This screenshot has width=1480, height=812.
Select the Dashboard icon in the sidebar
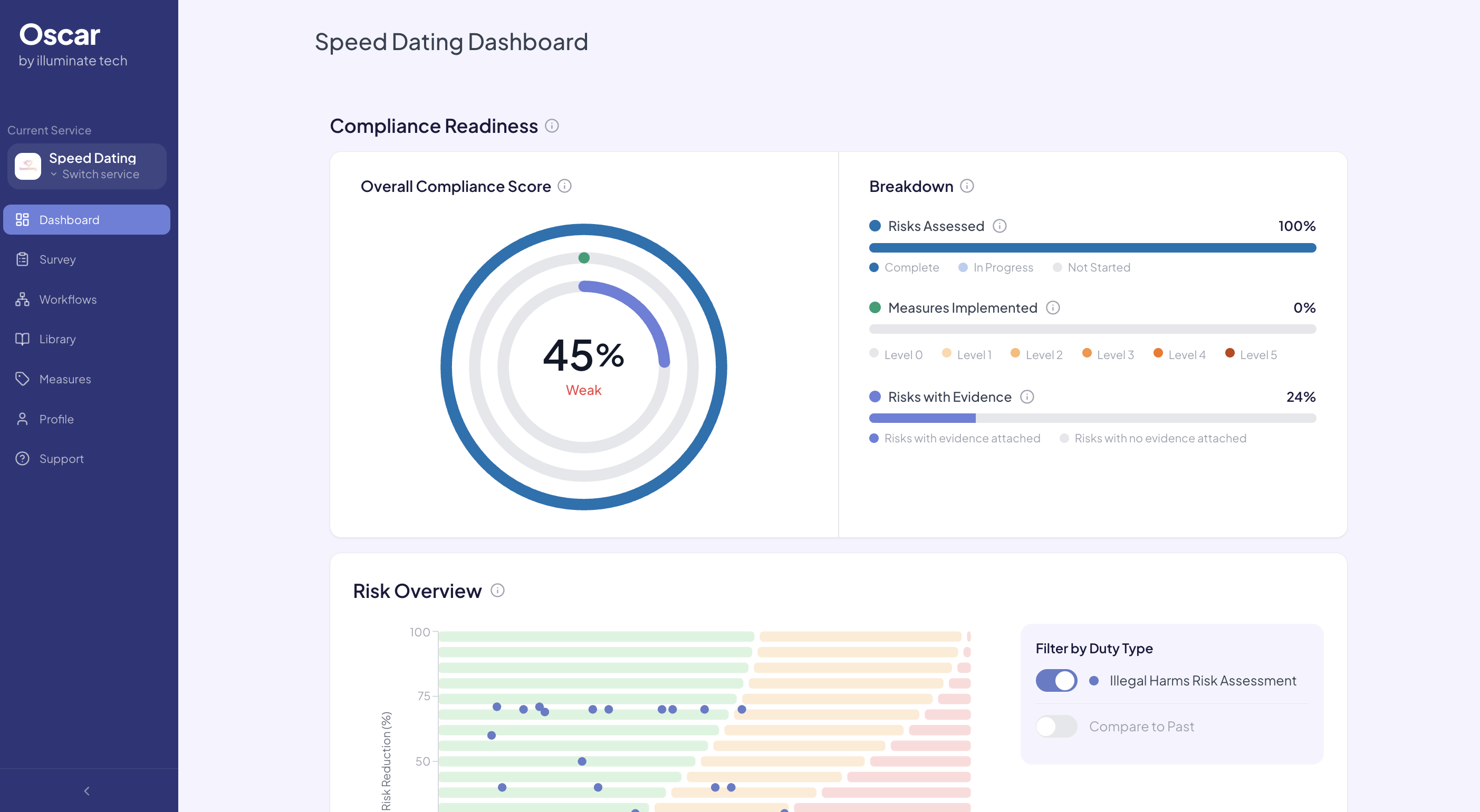tap(22, 219)
